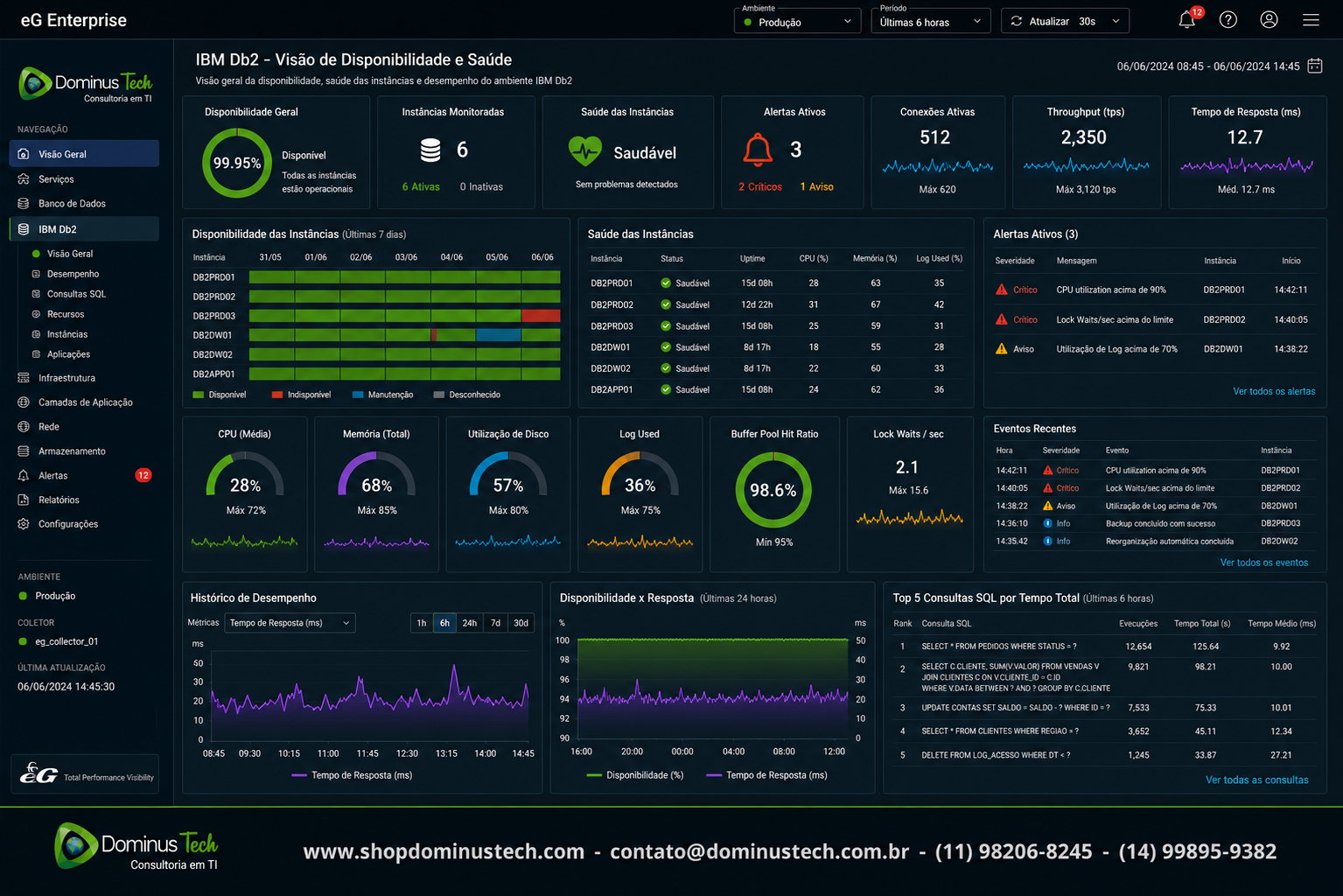Click the blue maintenance segment for DB2DW01
Screen dimensions: 1343x896
click(499, 335)
